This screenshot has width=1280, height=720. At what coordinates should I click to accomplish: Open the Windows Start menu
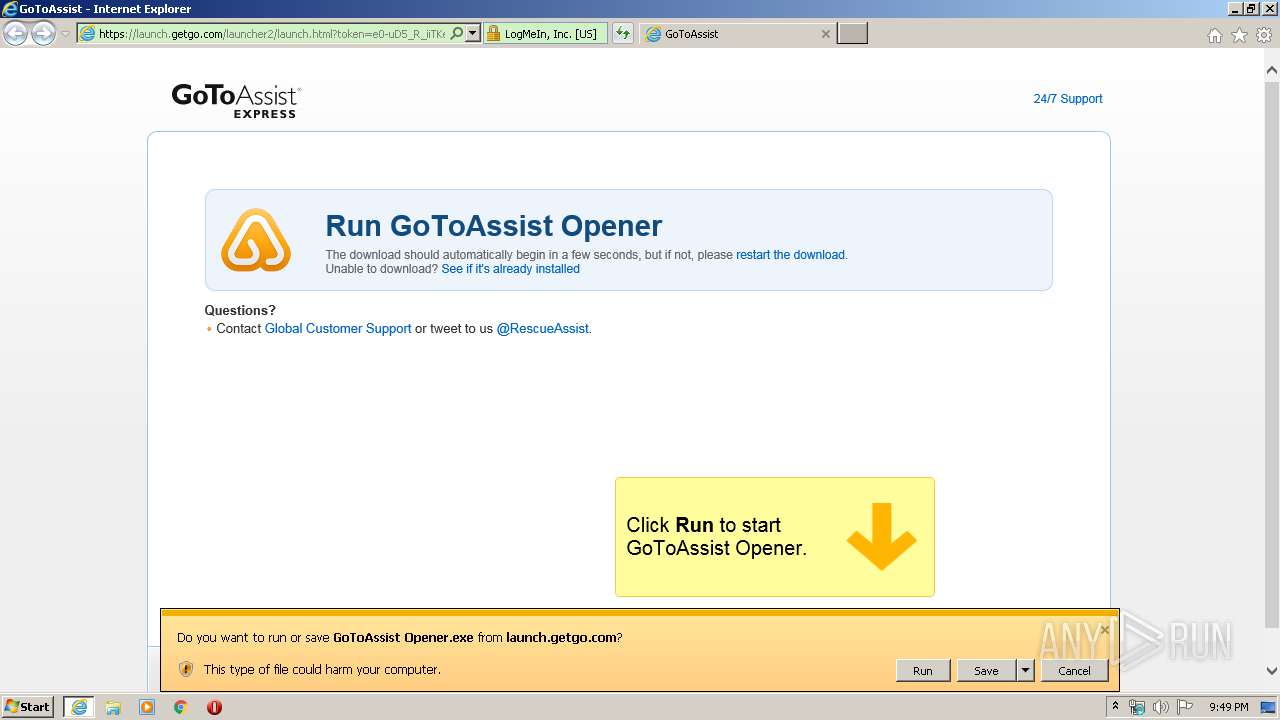[28, 707]
